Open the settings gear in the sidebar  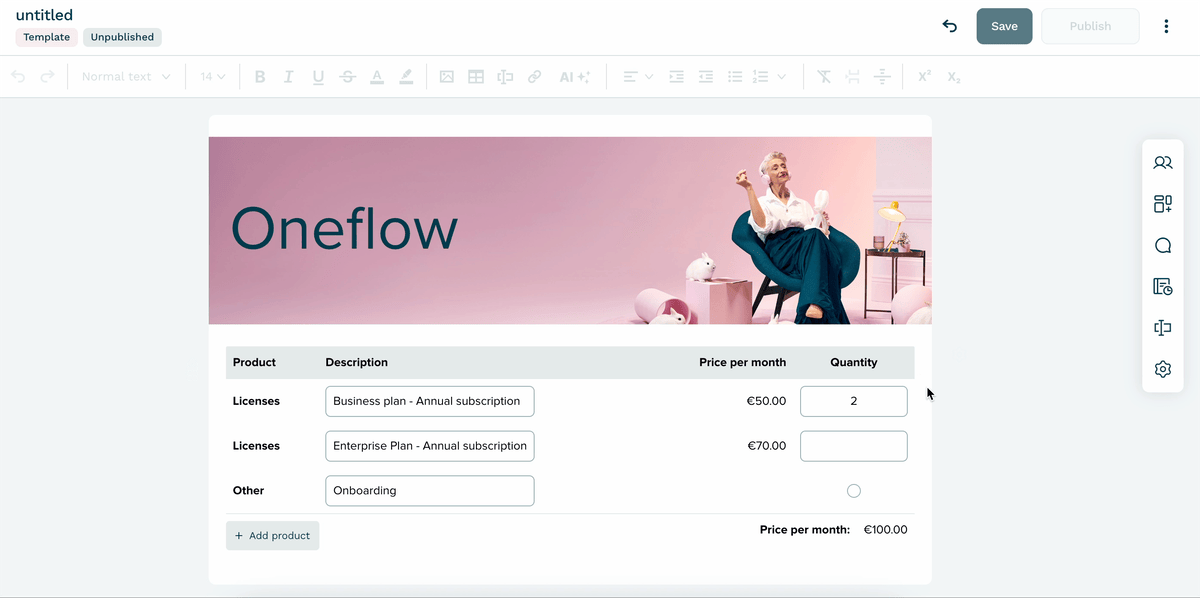point(1163,369)
